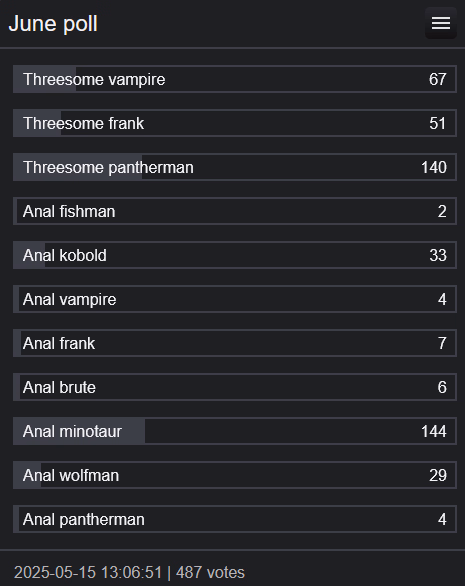
Task: Select the Anal pantherman option
Action: pyautogui.click(x=235, y=519)
